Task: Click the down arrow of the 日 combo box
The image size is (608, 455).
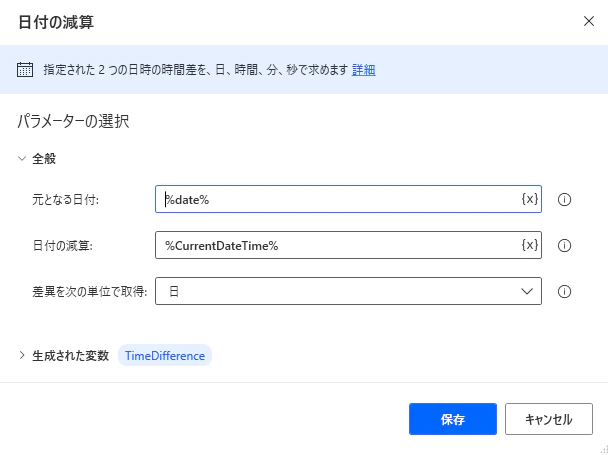Action: coord(527,291)
